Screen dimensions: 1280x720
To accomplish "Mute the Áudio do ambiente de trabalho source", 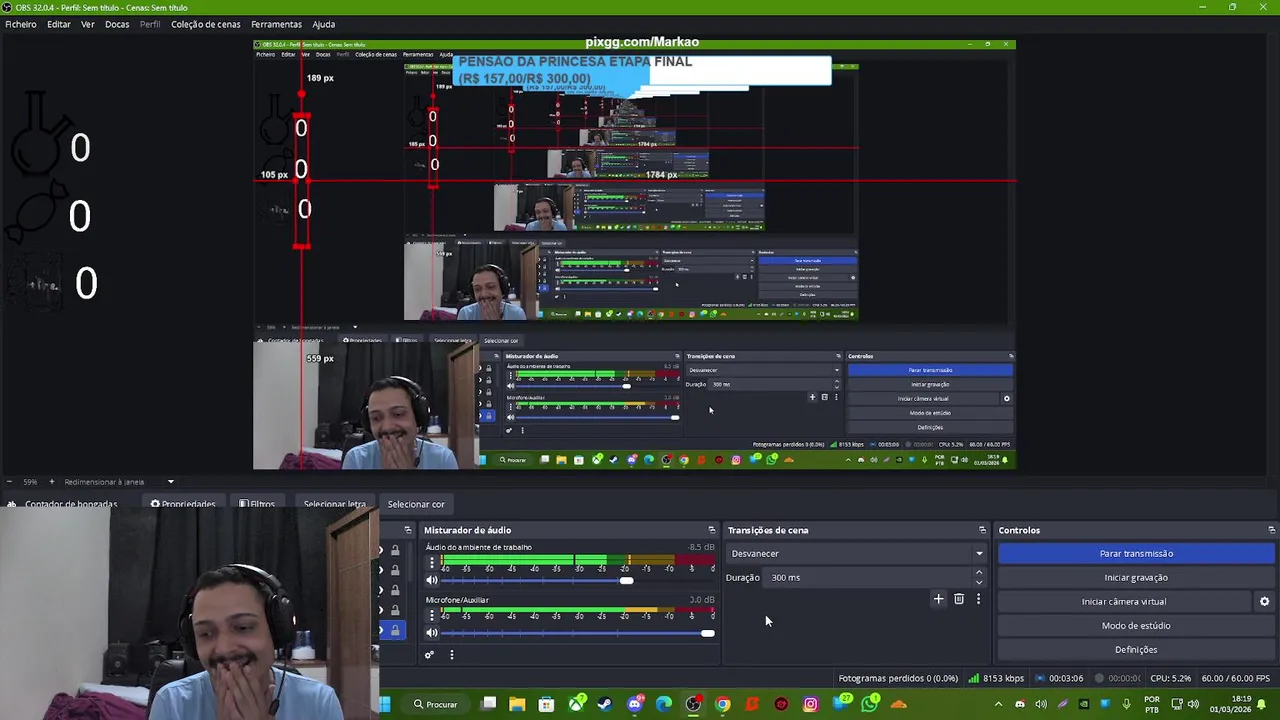I will point(432,581).
